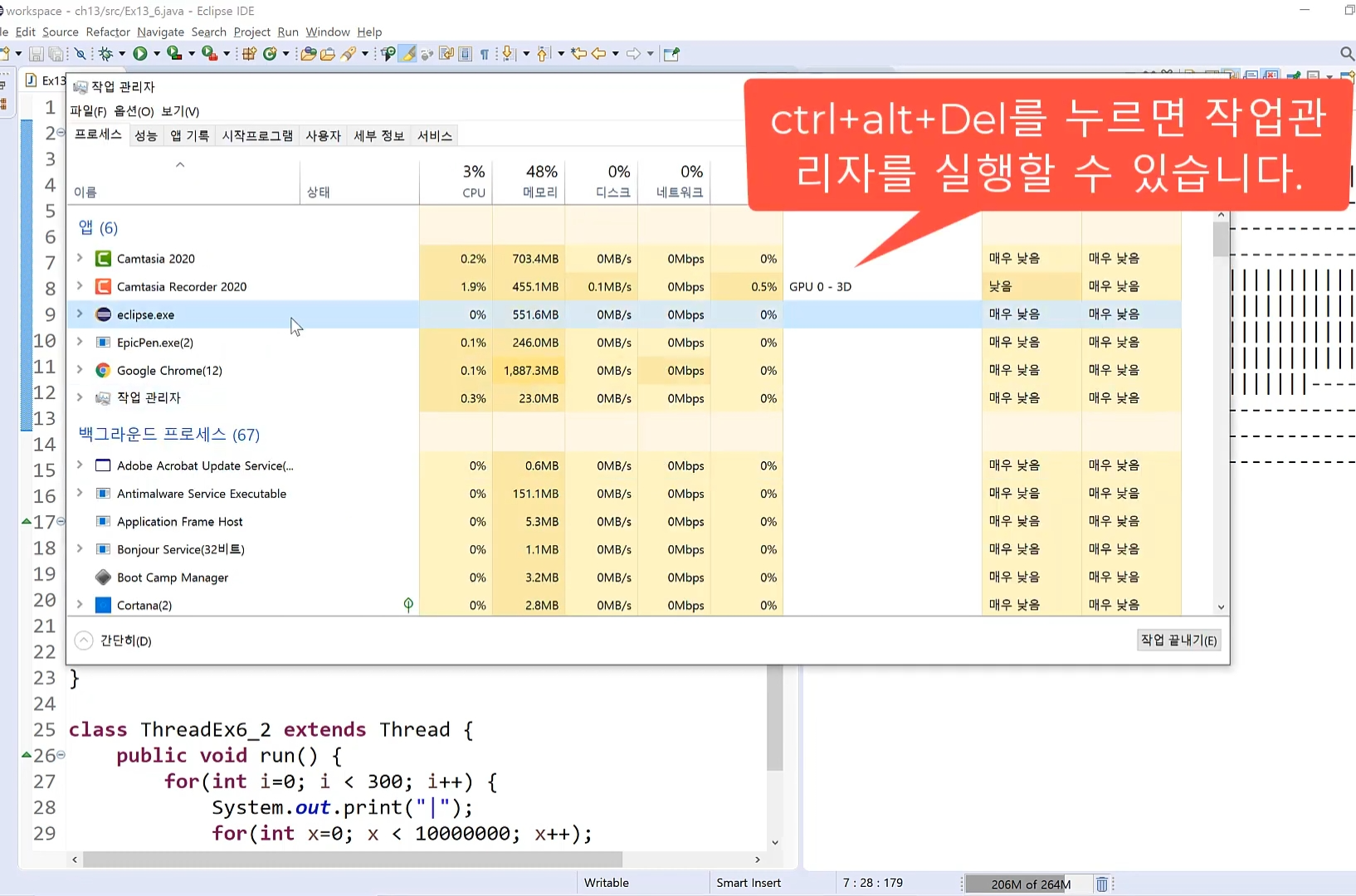Expand the Antimalware Service Executable row
Viewport: 1356px width, 896px height.
coord(80,493)
